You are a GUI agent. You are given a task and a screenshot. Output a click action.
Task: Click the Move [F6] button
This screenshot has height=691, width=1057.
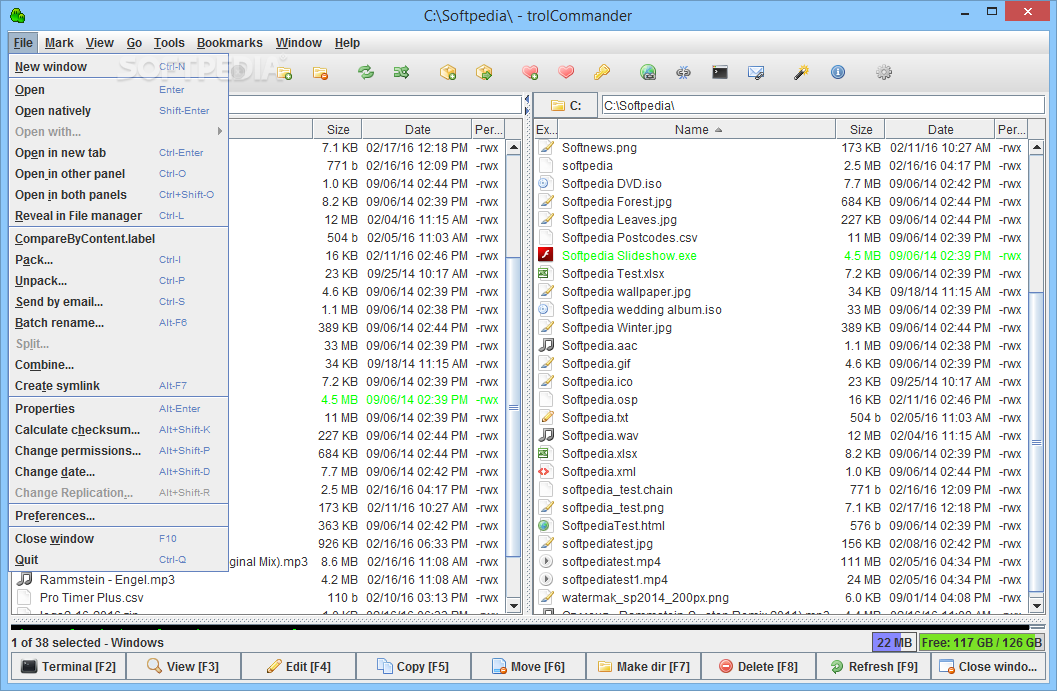[528, 666]
